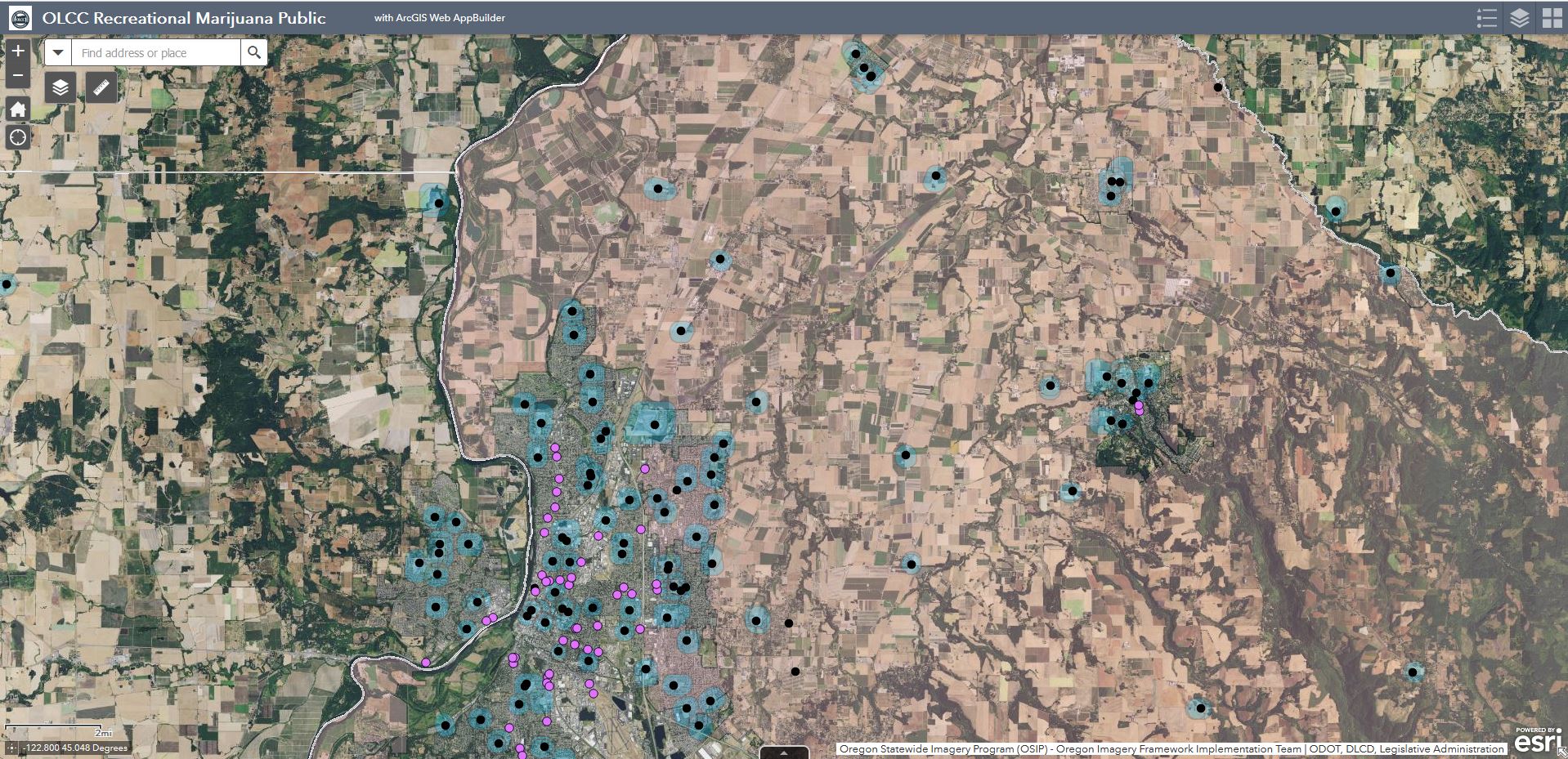Click the -122.800 45.048 Degrees coordinate readout
This screenshot has height=759, width=1568.
pyautogui.click(x=75, y=748)
